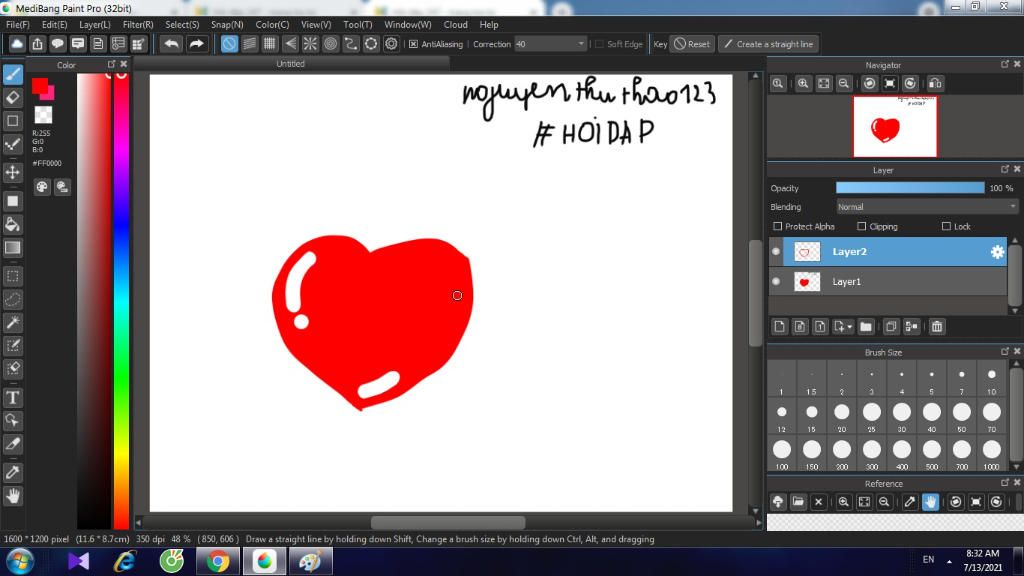Click the Redo arrow in toolbar

tap(196, 44)
